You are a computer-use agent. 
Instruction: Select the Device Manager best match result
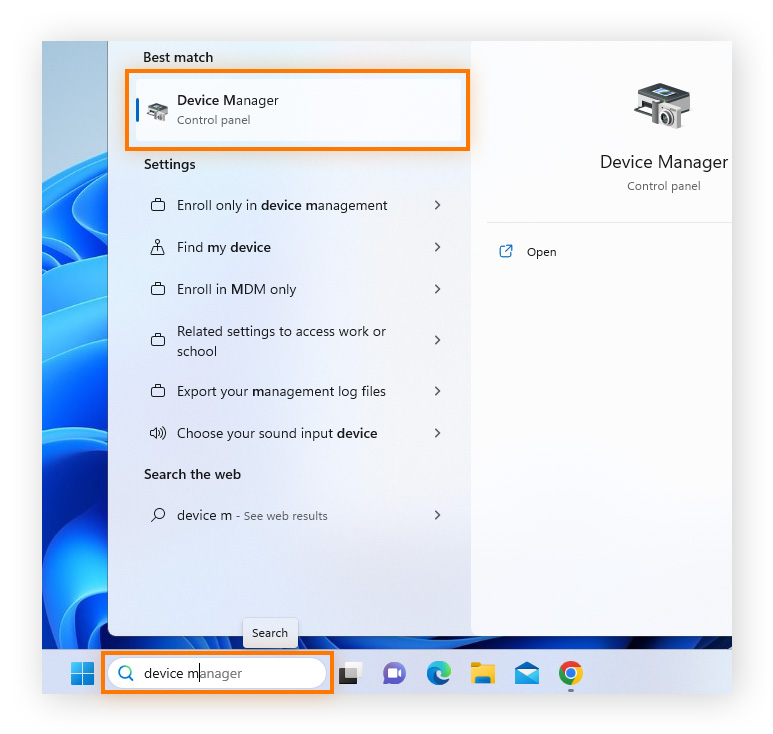tap(298, 109)
